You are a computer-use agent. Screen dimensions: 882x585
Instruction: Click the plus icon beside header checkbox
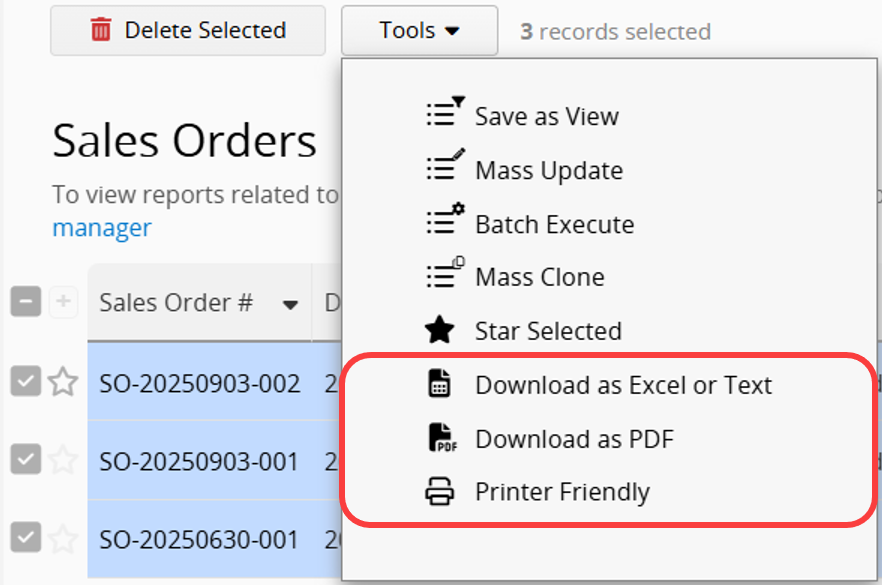click(x=63, y=302)
